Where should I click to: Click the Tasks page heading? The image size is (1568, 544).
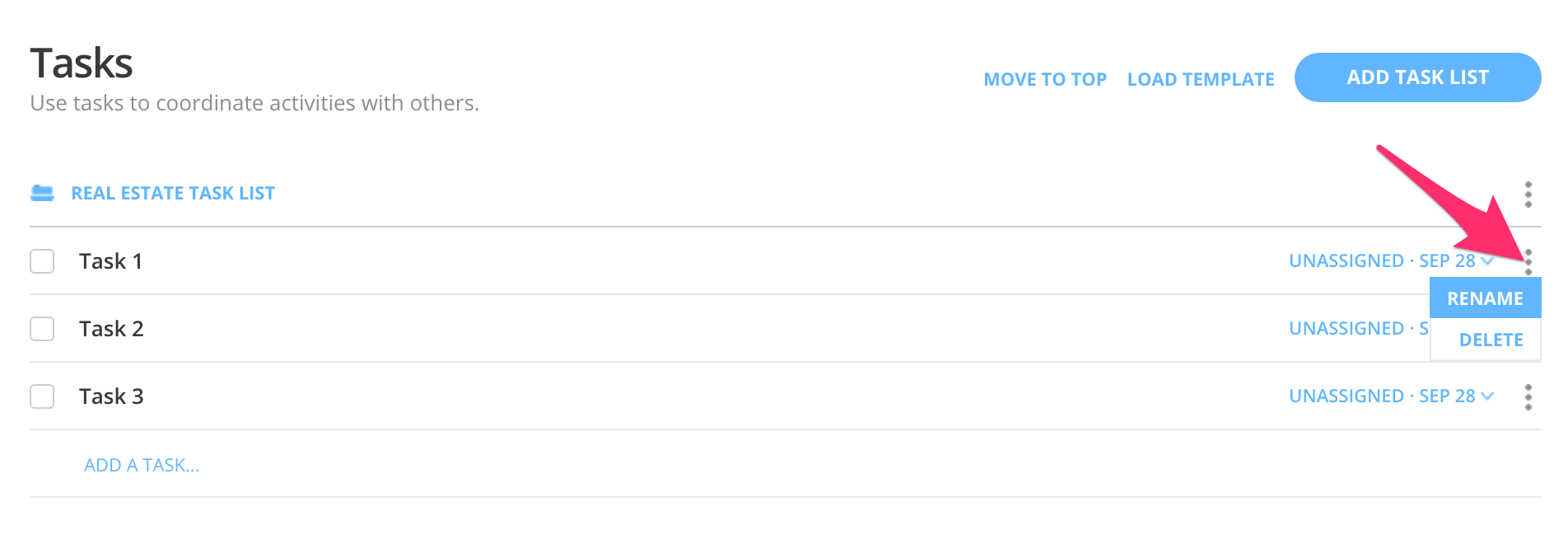tap(82, 63)
